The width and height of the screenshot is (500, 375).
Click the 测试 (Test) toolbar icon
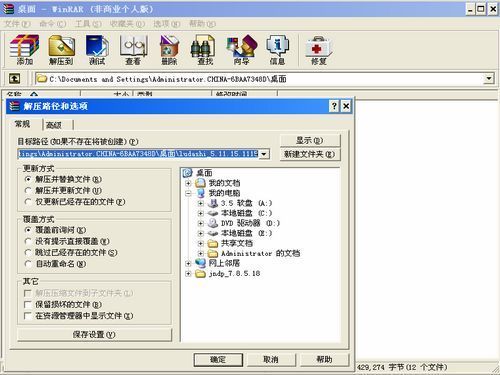tap(97, 49)
